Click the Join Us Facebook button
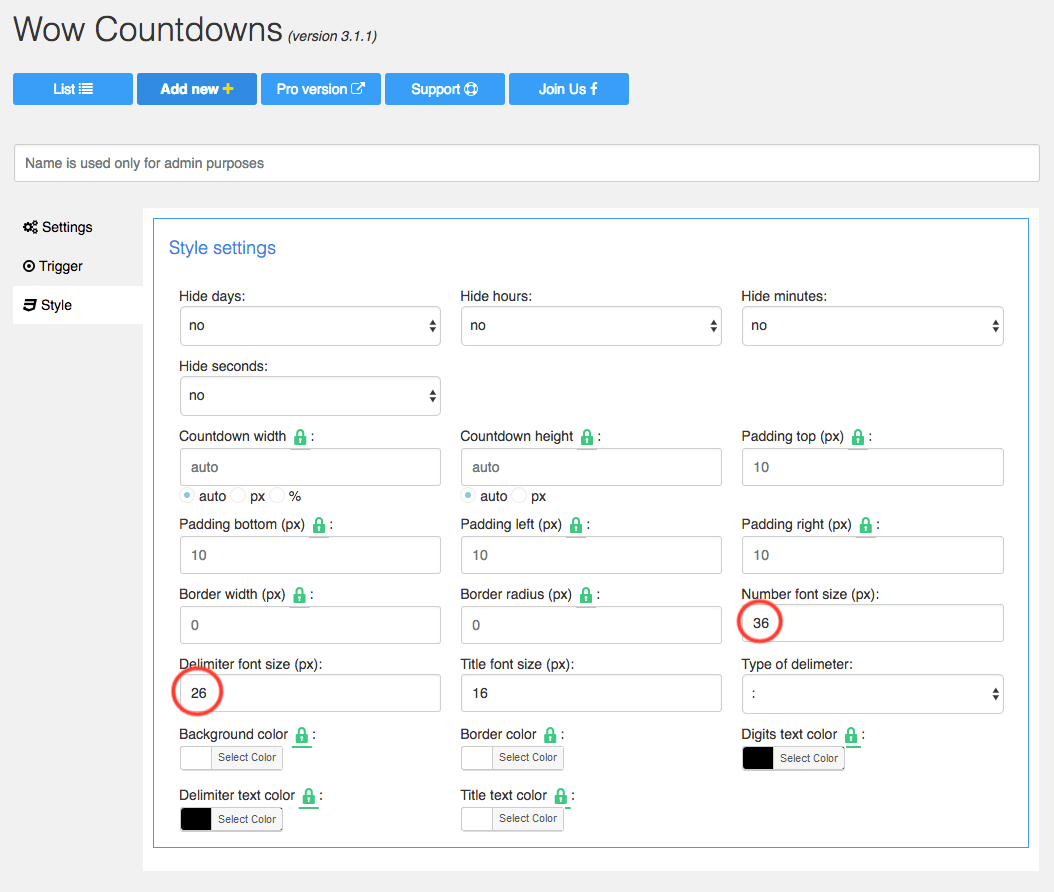Viewport: 1054px width, 892px height. (x=569, y=89)
